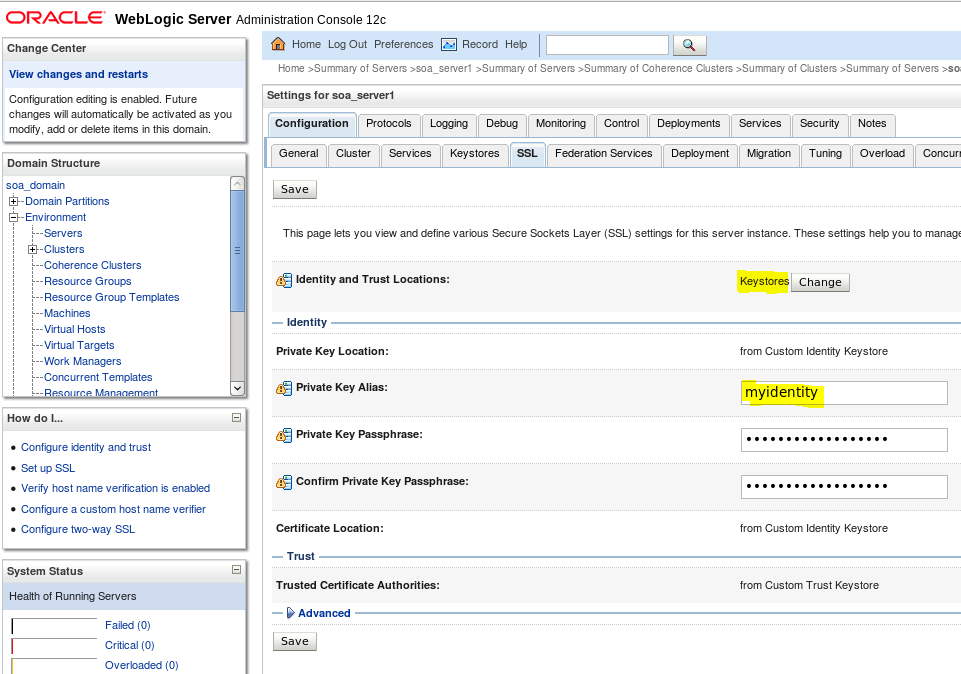Click the highlighted Keystores link
This screenshot has width=961, height=674.
tap(764, 281)
